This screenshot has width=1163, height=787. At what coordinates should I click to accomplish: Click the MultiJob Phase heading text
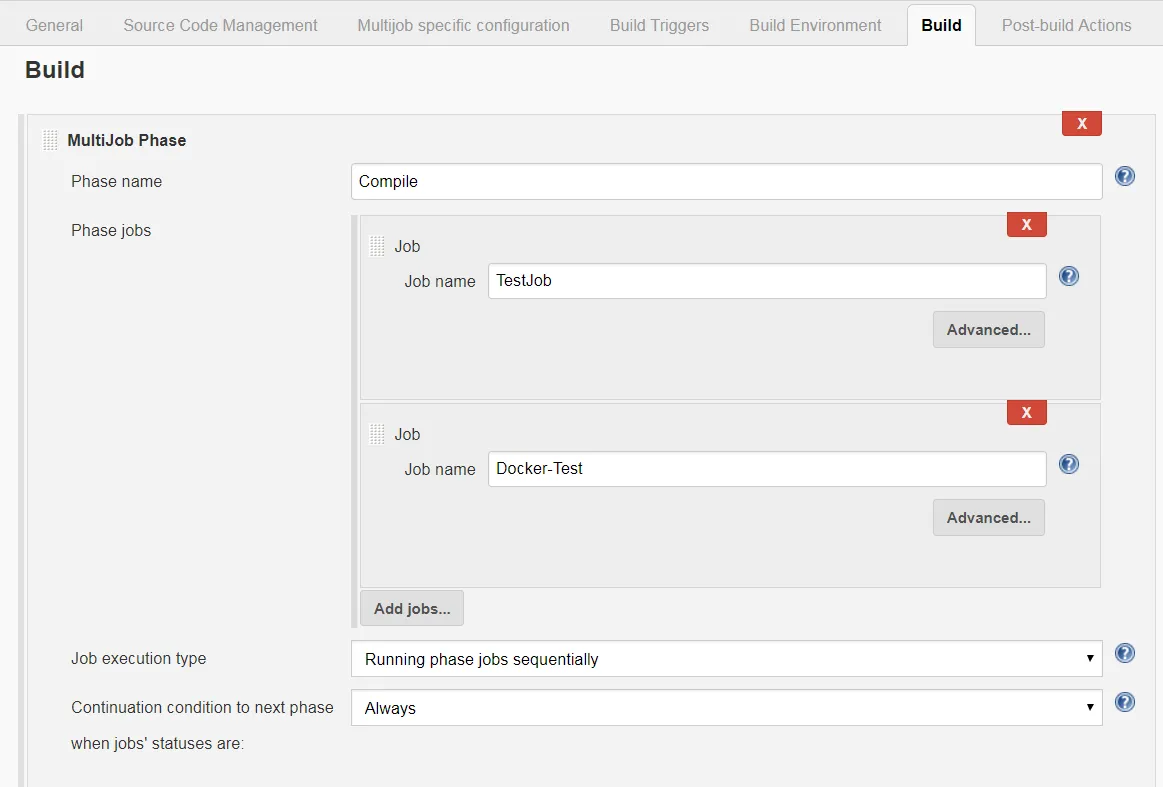[x=127, y=140]
